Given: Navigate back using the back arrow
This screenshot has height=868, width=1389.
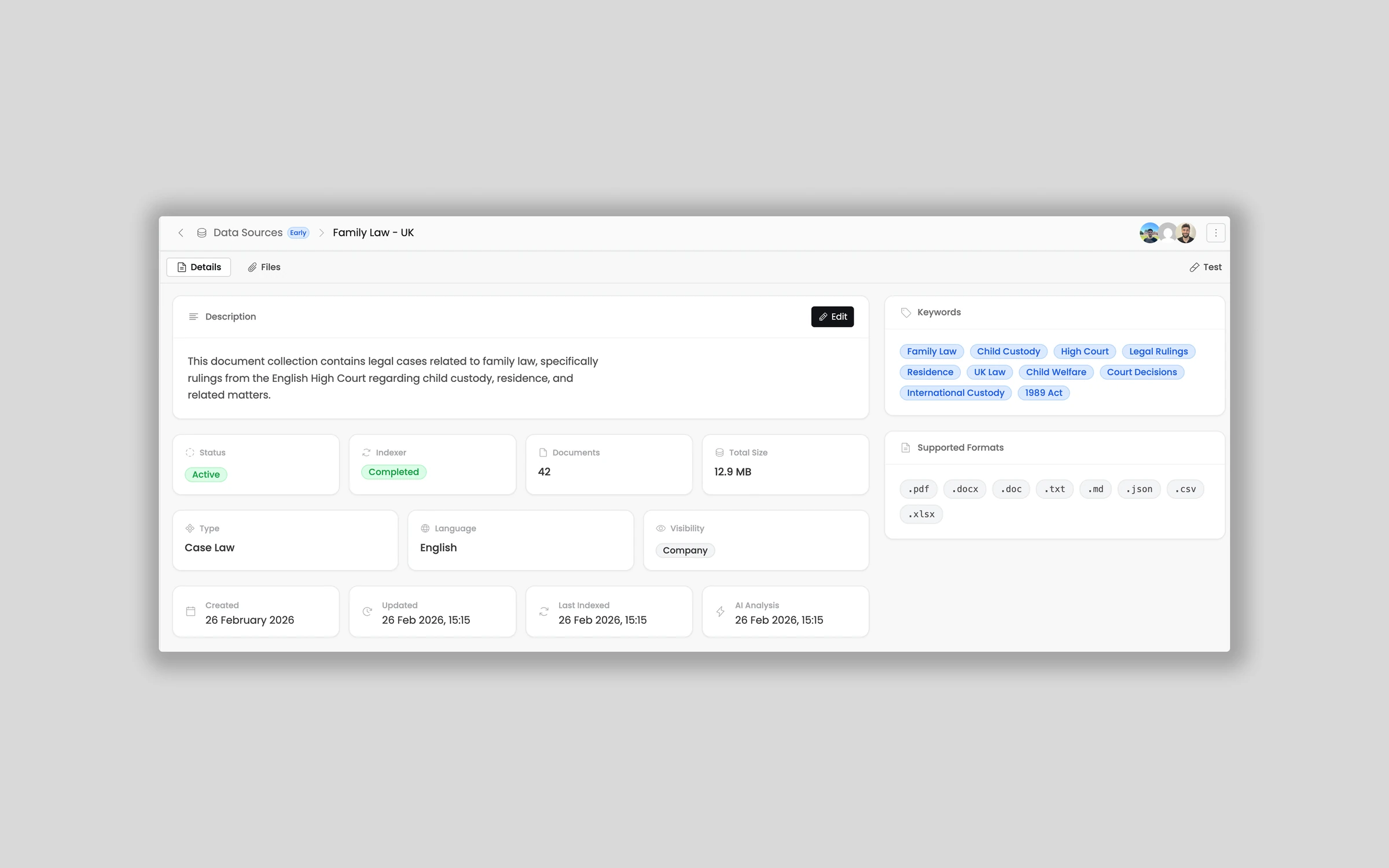Looking at the screenshot, I should [x=181, y=233].
